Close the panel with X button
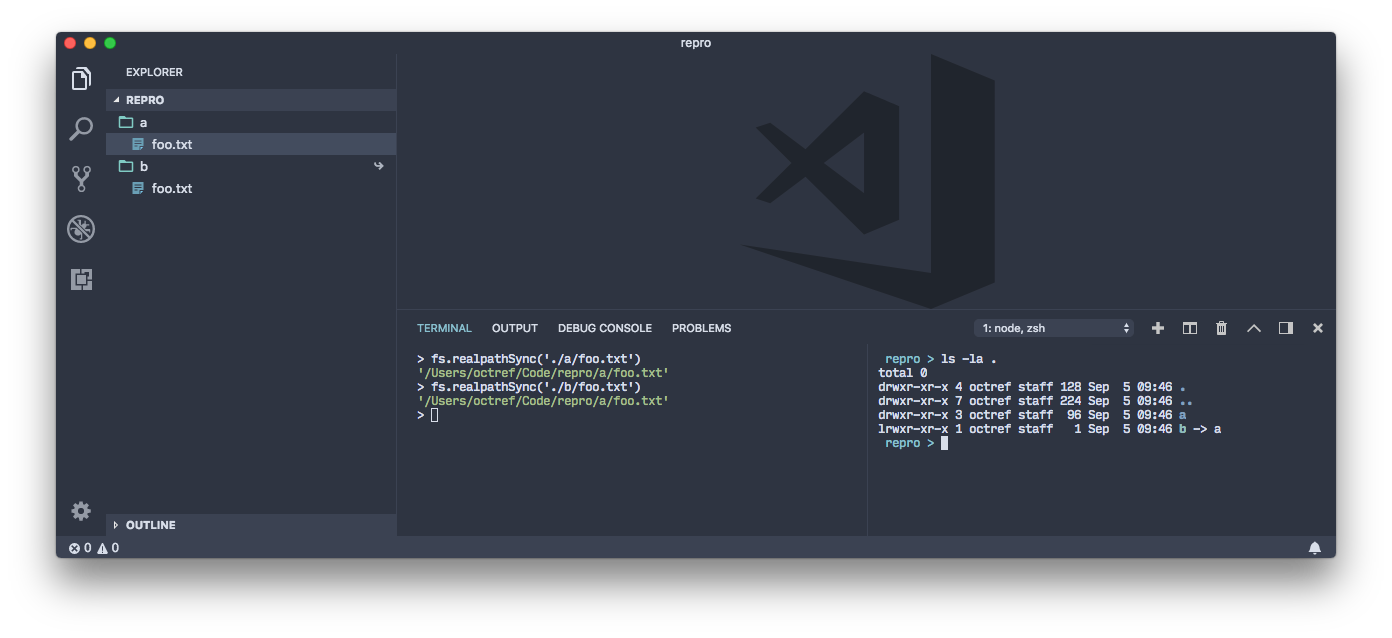This screenshot has height=638, width=1392. click(1317, 327)
